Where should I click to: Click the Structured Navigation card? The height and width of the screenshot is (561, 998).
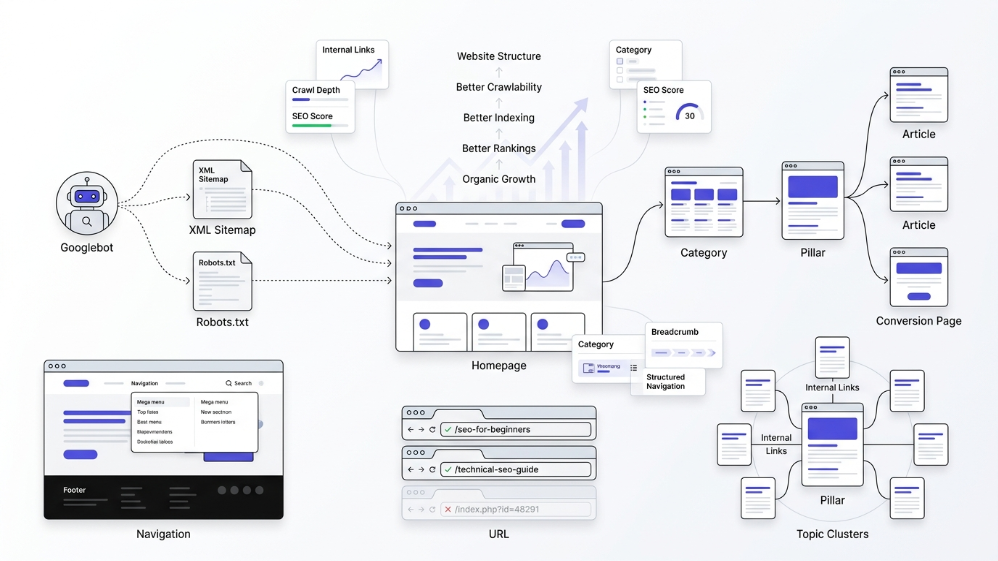click(668, 381)
